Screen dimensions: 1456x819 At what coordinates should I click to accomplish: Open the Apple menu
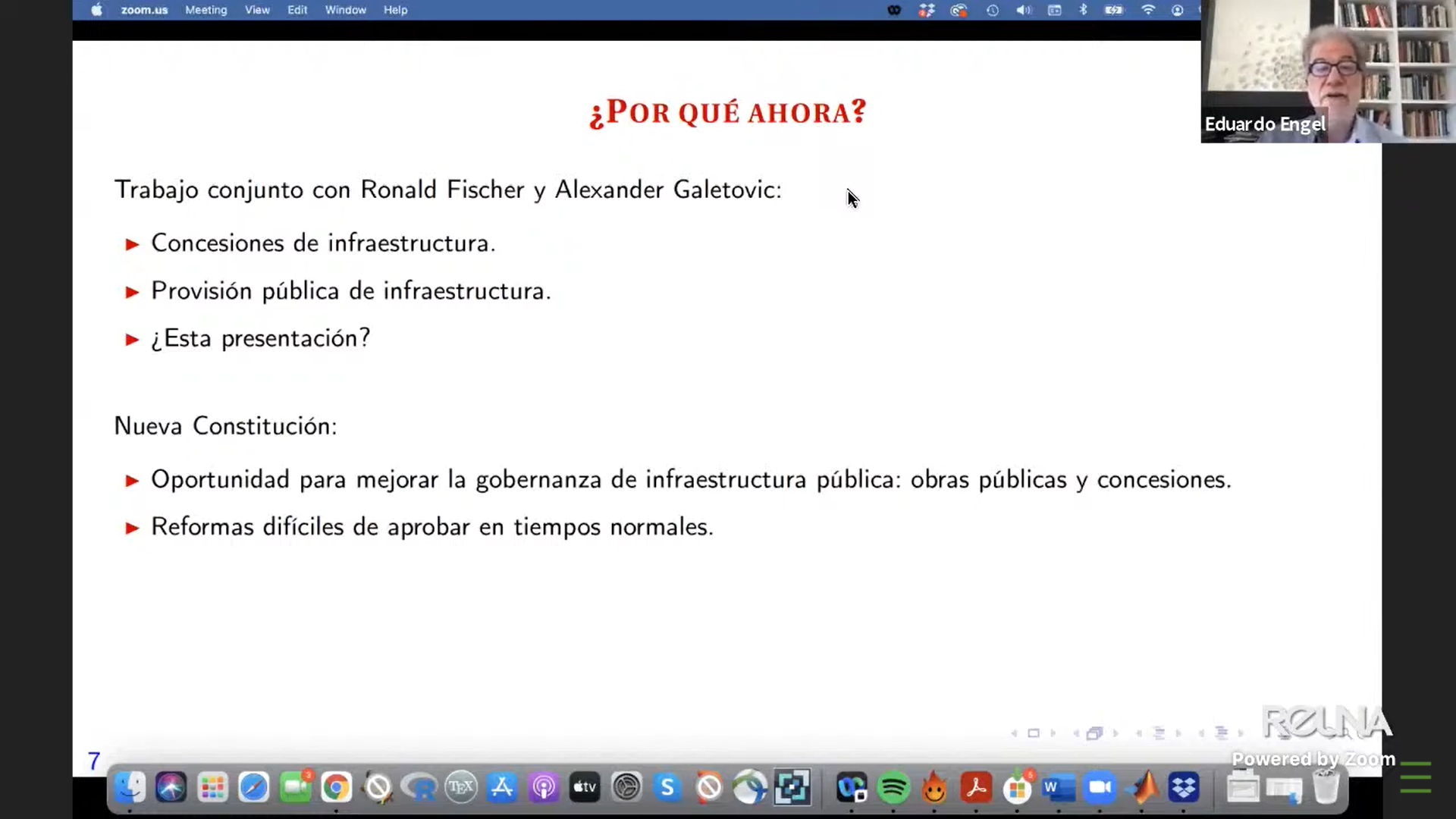click(x=96, y=10)
